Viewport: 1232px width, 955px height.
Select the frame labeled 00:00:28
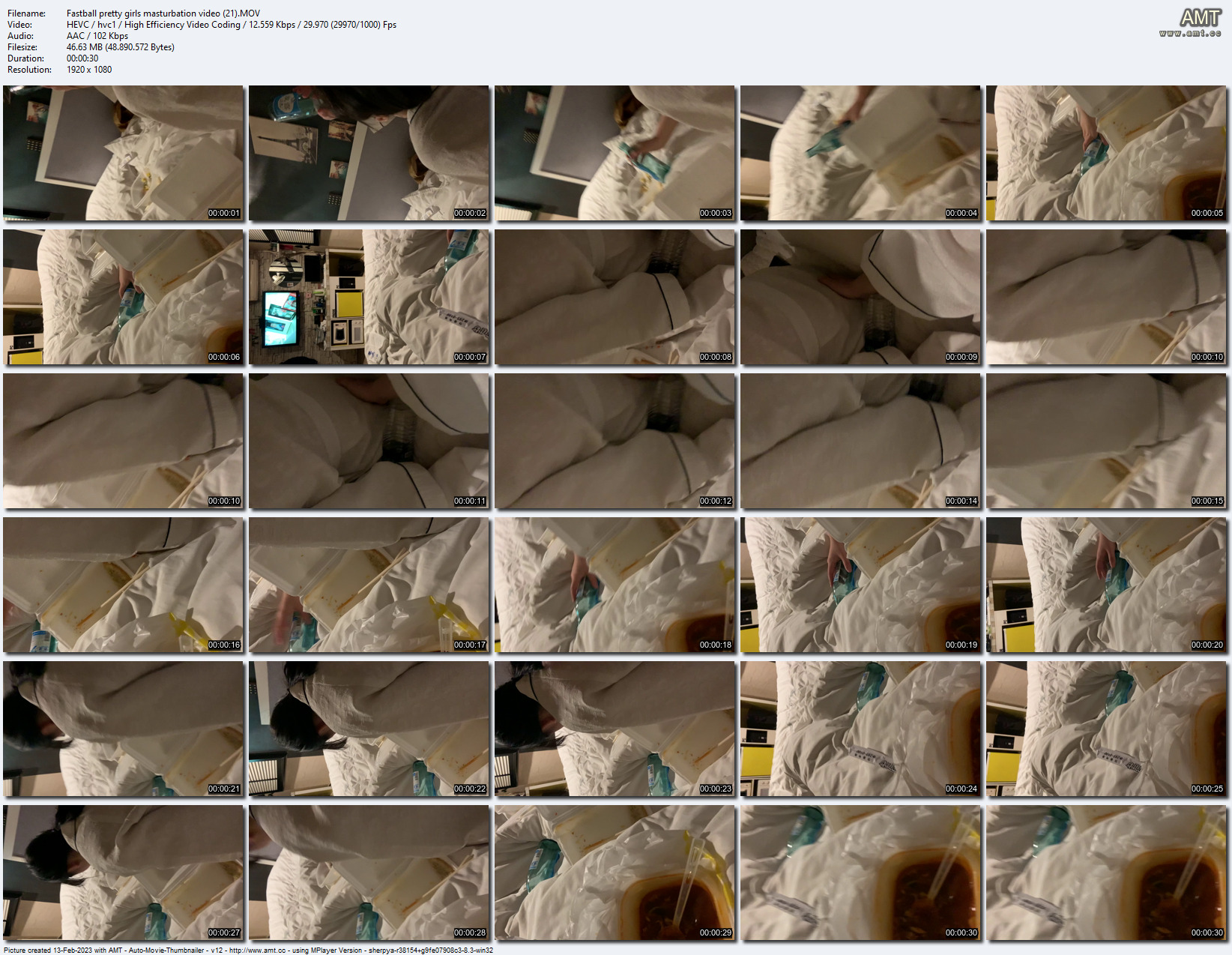(x=369, y=873)
